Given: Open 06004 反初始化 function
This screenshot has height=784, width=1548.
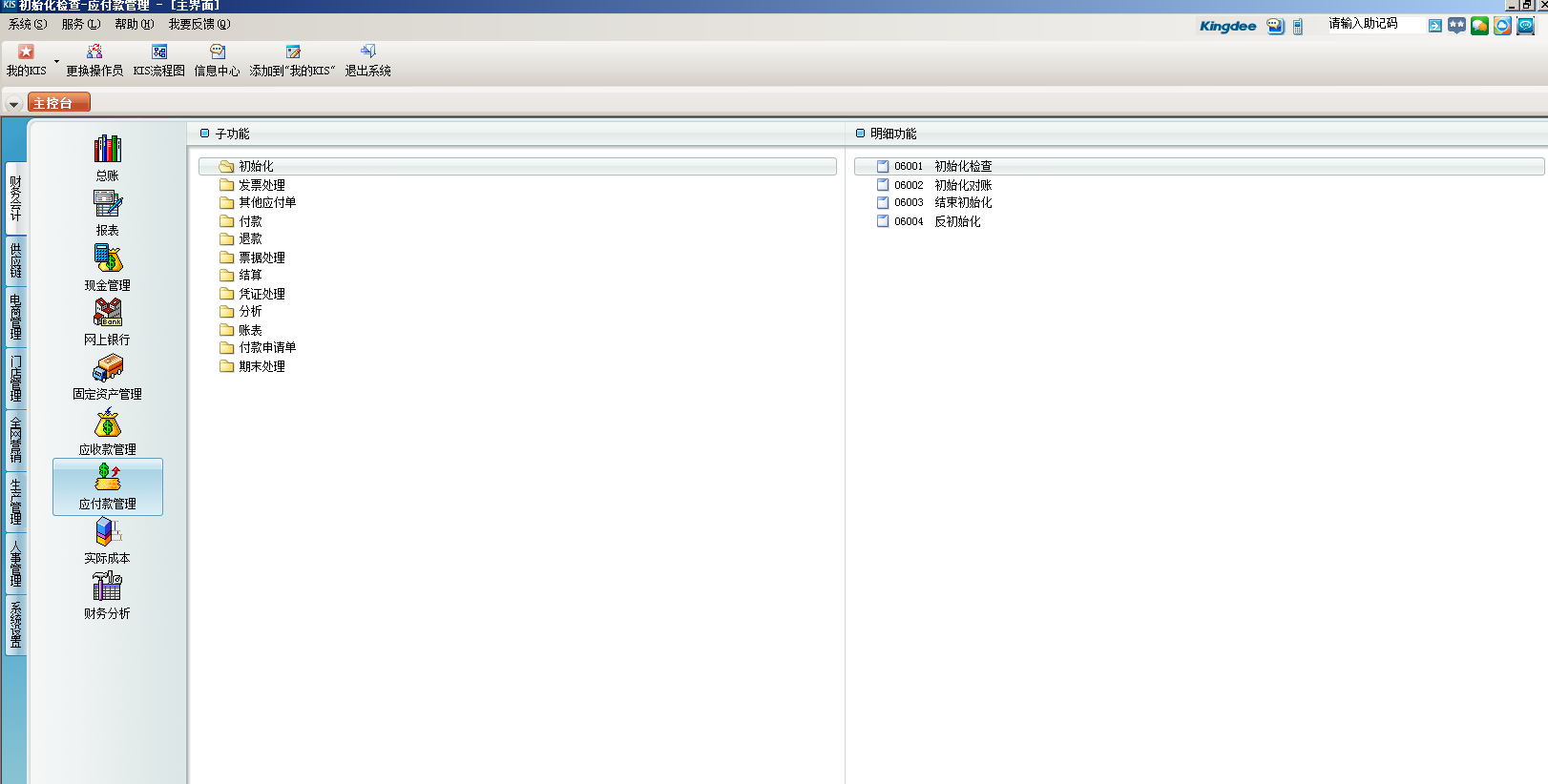Looking at the screenshot, I should pyautogui.click(x=929, y=221).
